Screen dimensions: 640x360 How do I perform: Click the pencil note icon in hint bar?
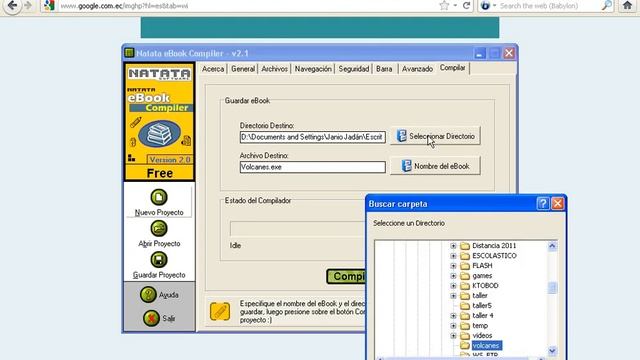click(220, 311)
